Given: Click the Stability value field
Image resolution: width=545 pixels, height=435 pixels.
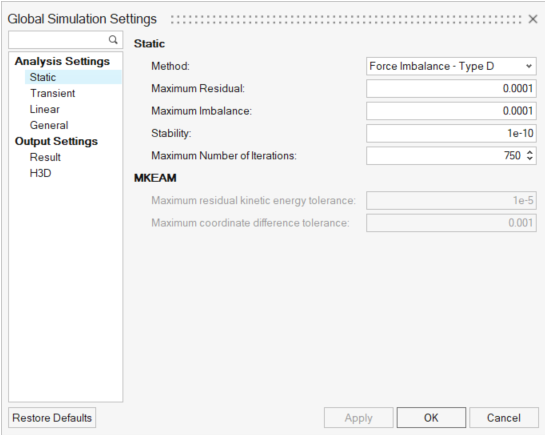Looking at the screenshot, I should point(451,133).
